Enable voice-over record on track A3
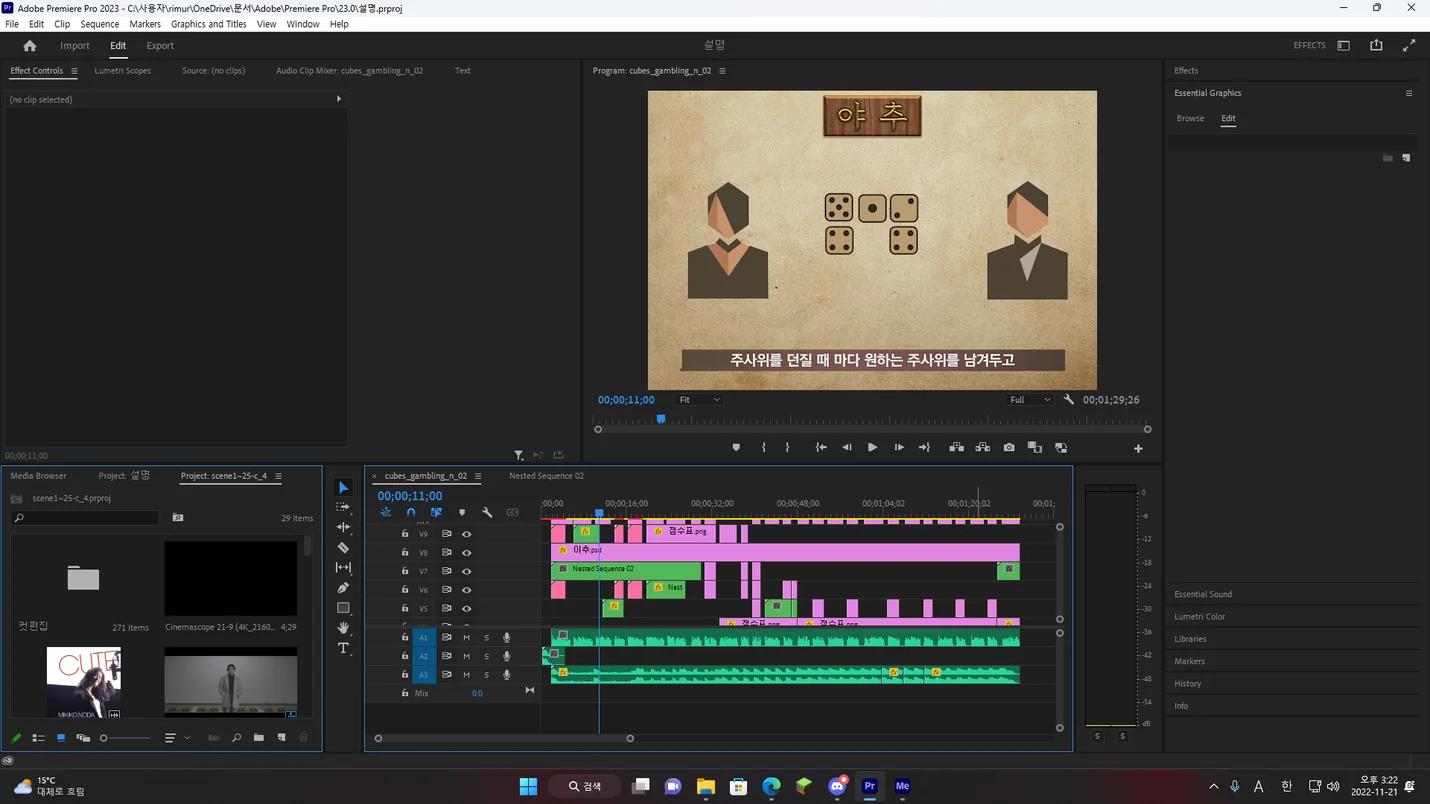The image size is (1430, 804). pos(507,675)
